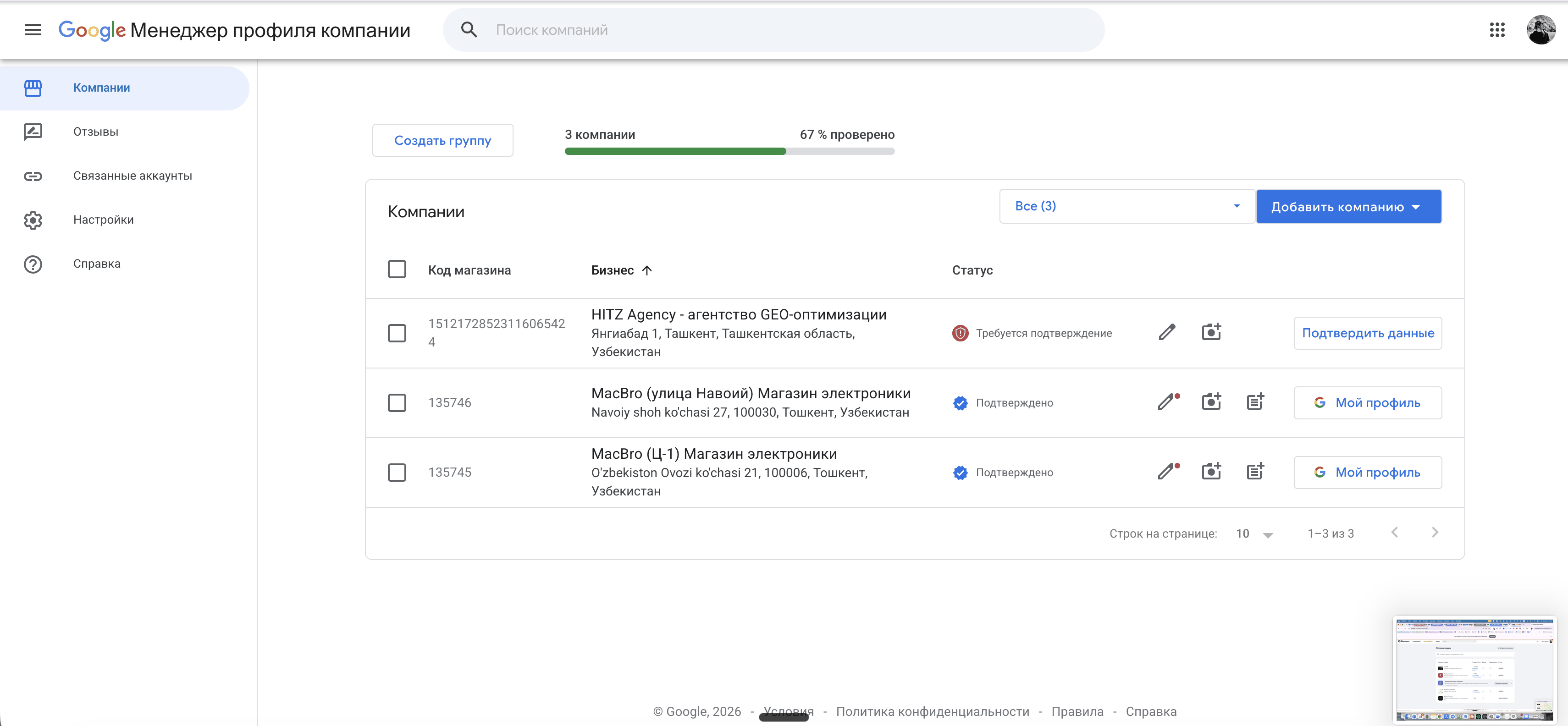
Task: Add photo for HITZ Agency
Action: 1211,332
